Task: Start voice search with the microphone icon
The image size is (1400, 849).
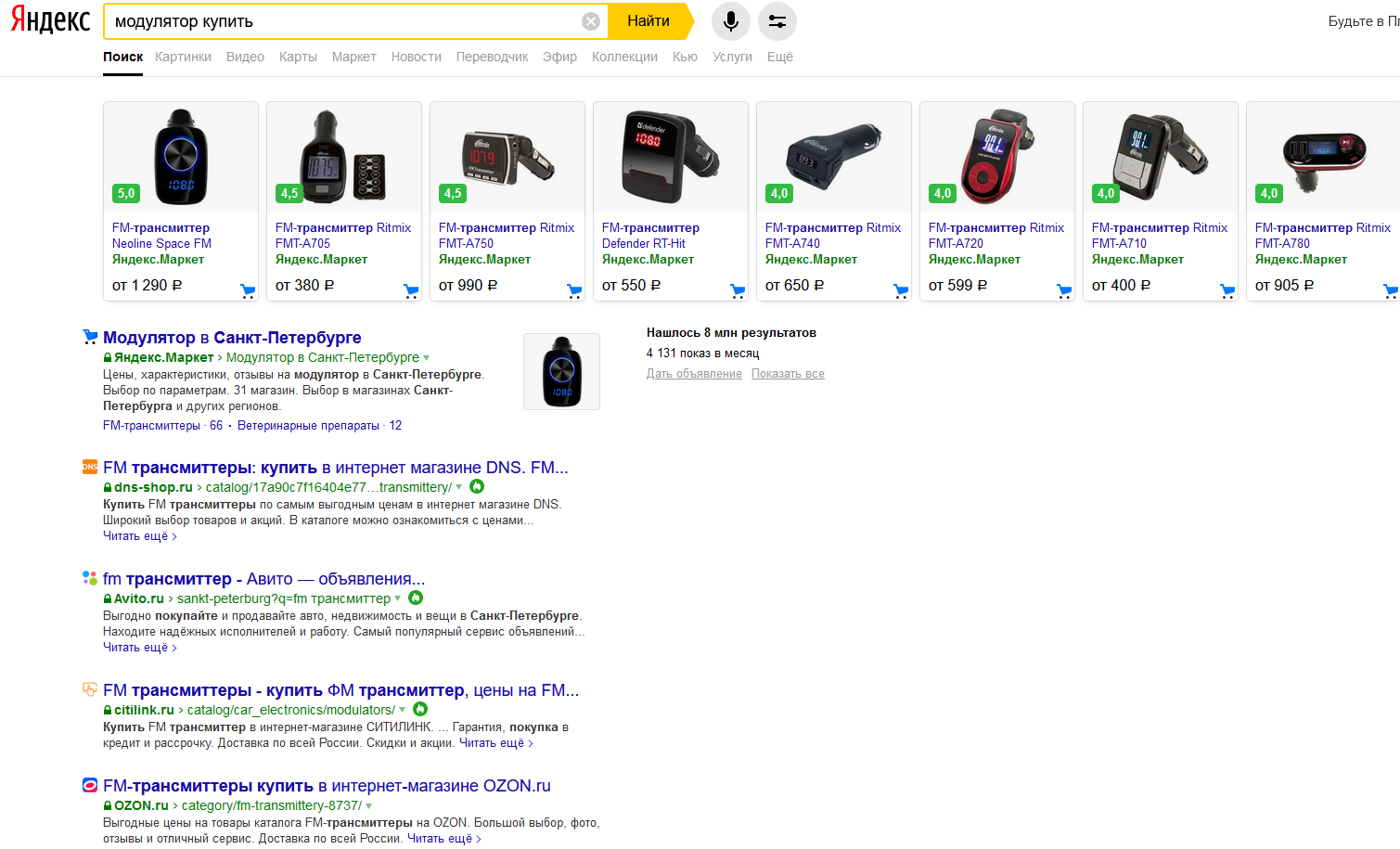Action: click(x=731, y=21)
